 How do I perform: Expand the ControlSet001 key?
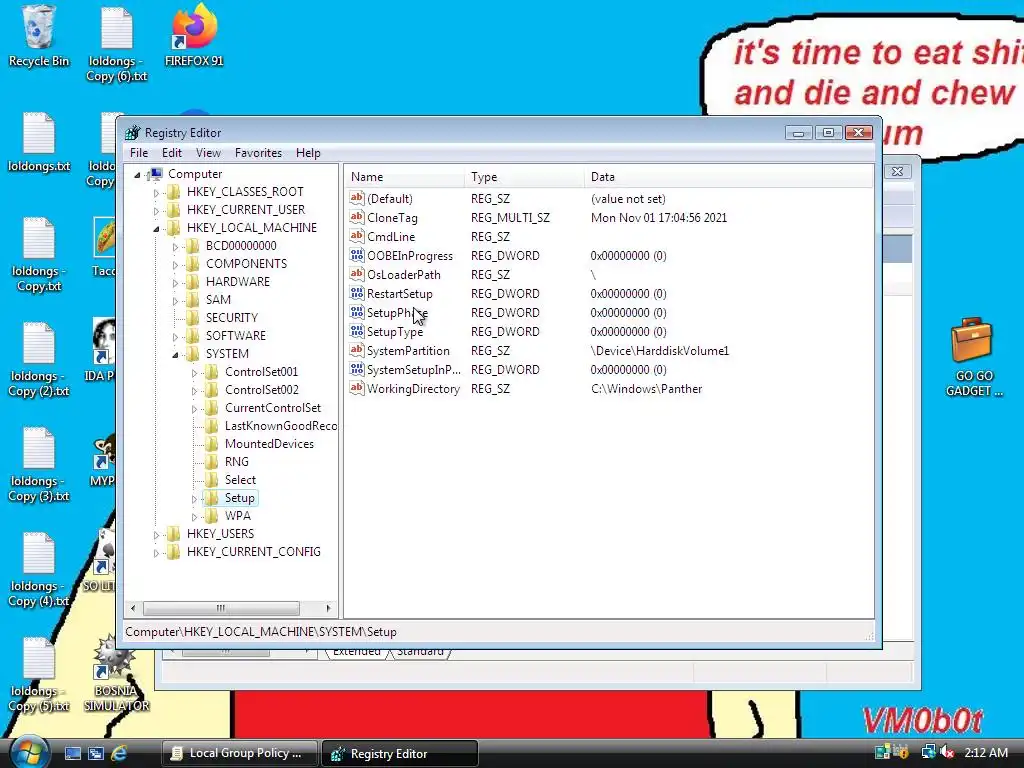(194, 373)
